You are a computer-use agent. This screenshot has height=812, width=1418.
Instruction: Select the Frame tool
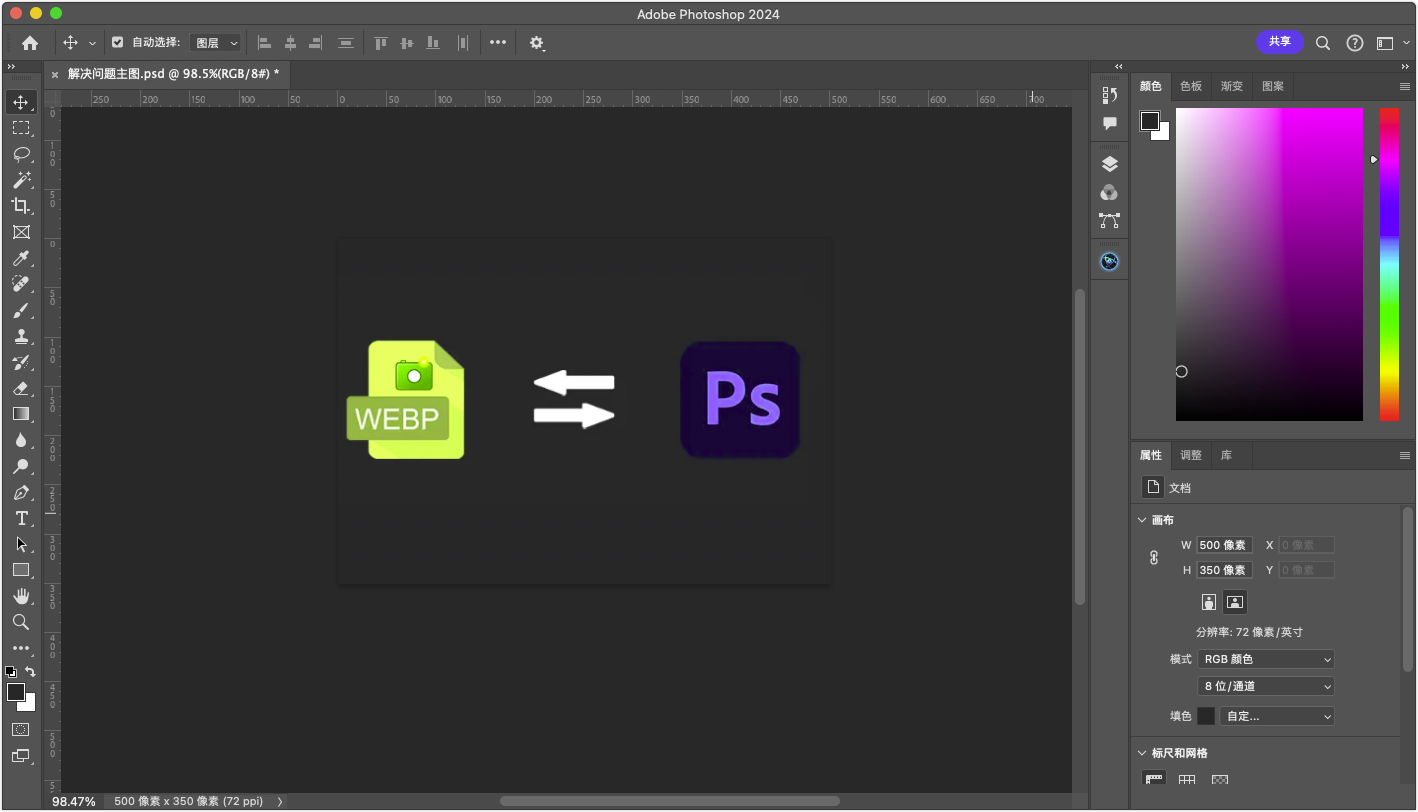tap(21, 232)
